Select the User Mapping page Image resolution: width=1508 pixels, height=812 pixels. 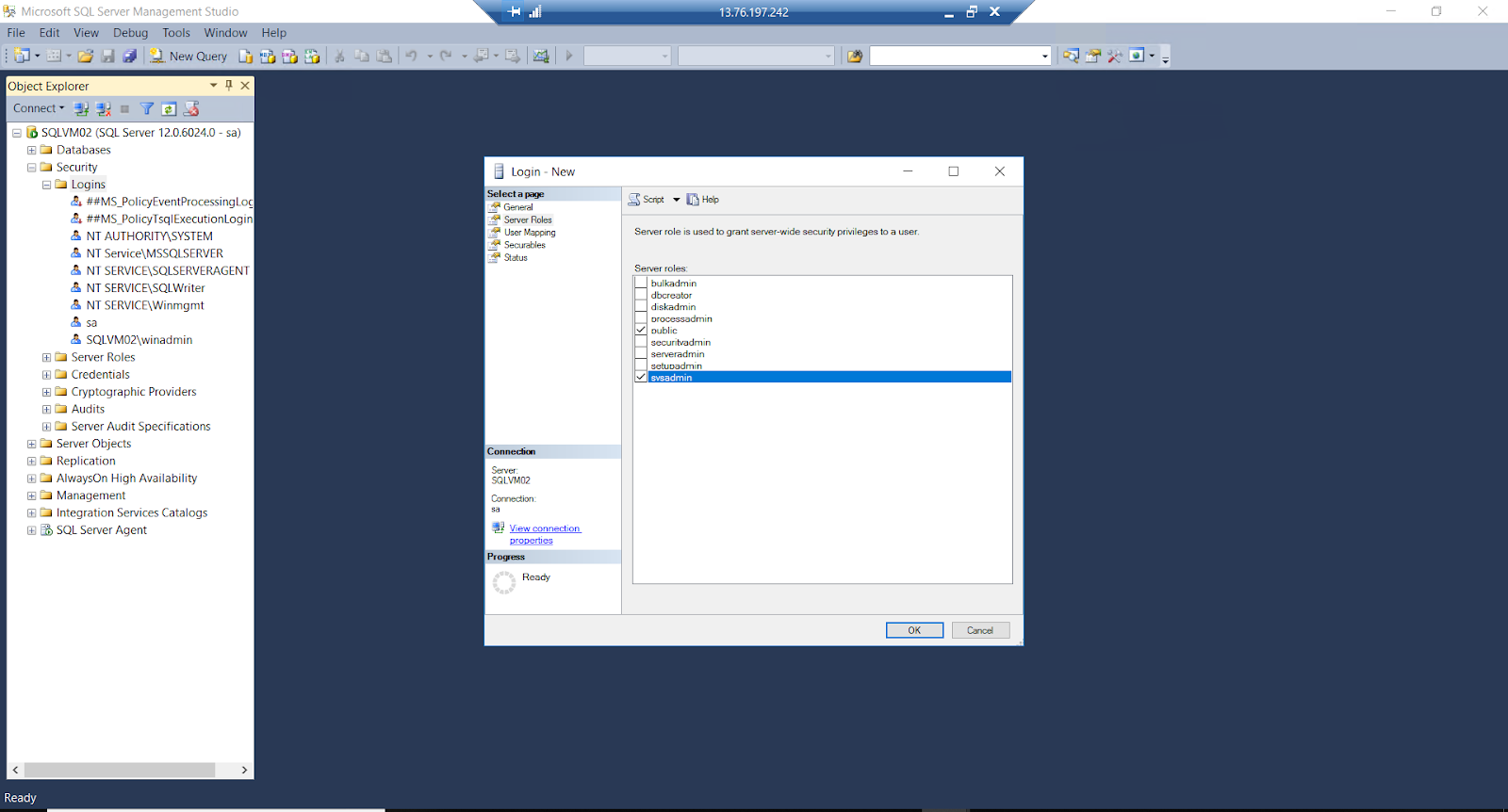(530, 233)
